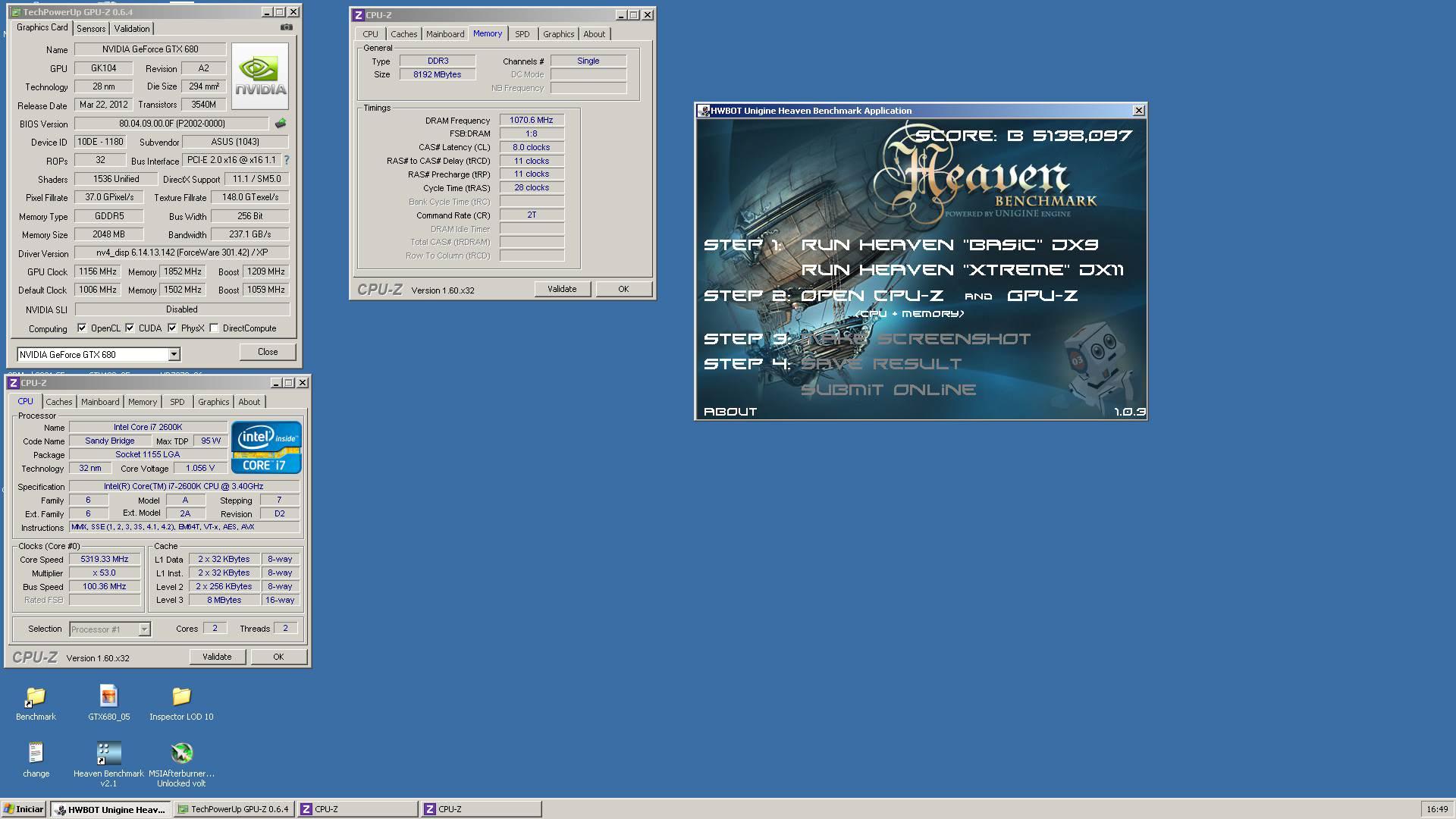Viewport: 1456px width, 819px height.
Task: Click the Driver Version field
Action: [182, 253]
